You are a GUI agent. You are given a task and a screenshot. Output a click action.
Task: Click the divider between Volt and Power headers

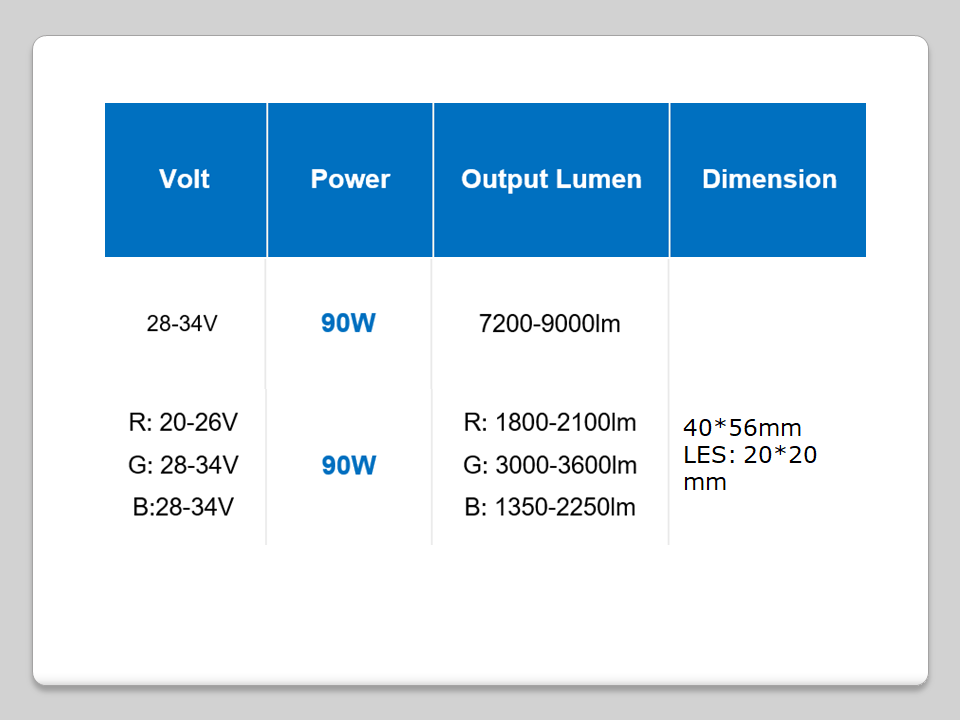click(267, 180)
